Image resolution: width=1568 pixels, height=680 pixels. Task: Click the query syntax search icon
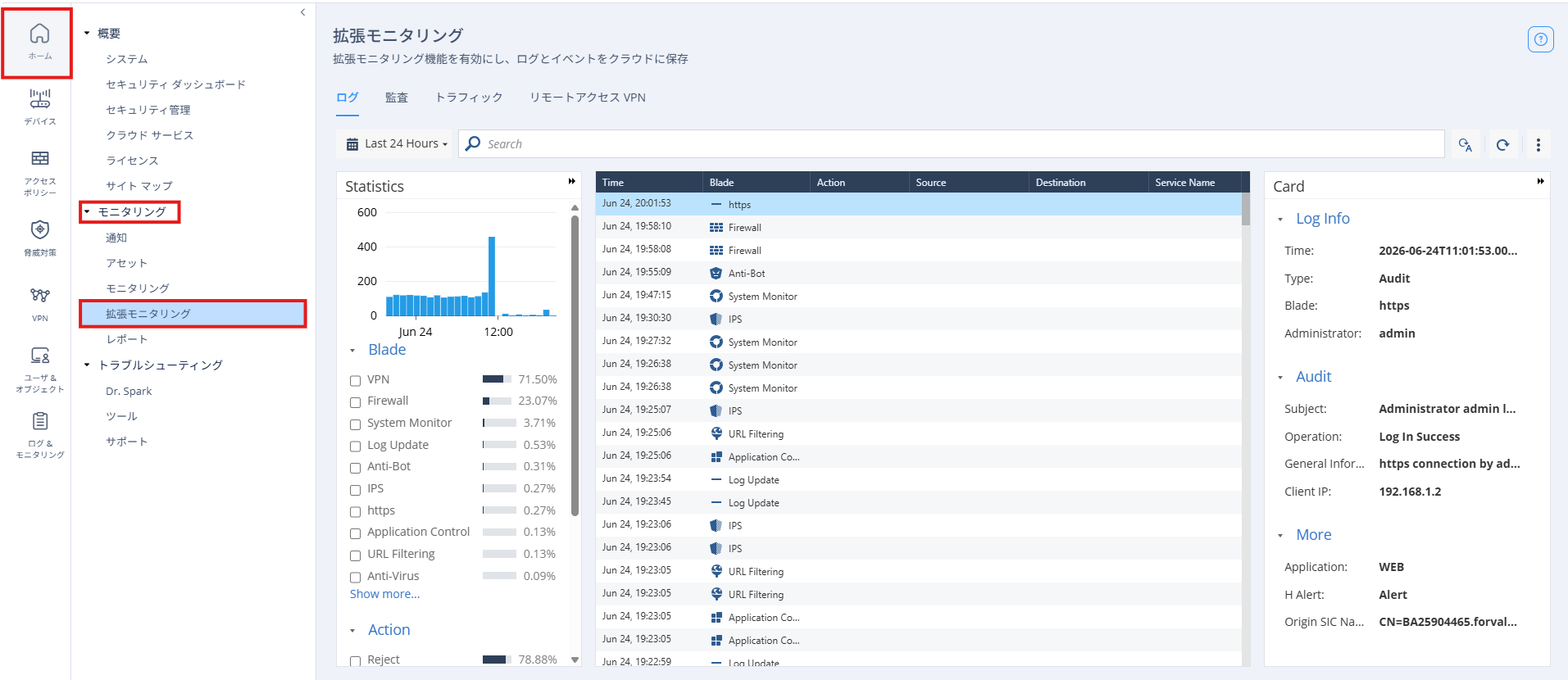(x=1466, y=145)
